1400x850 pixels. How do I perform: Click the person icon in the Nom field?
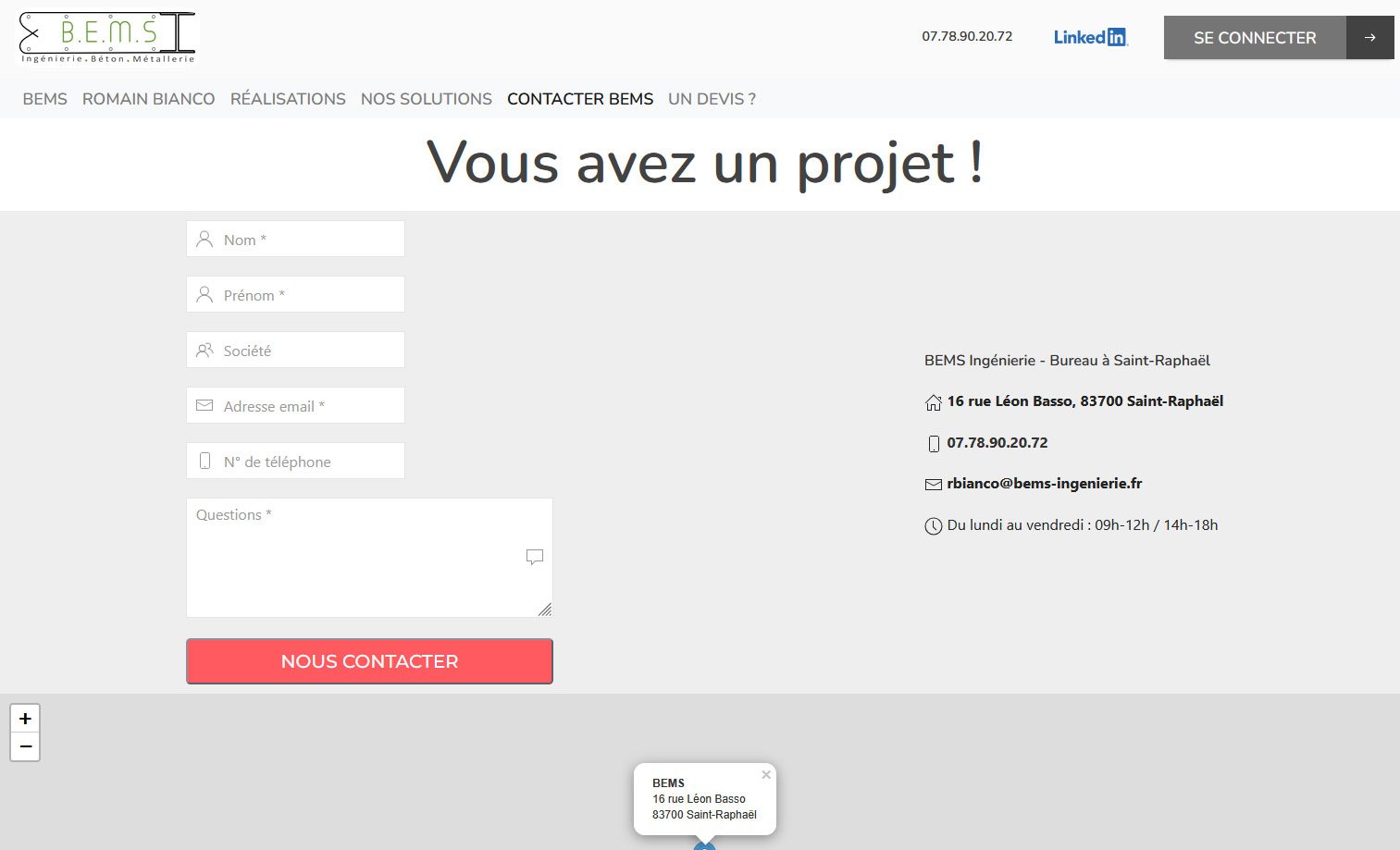click(204, 239)
